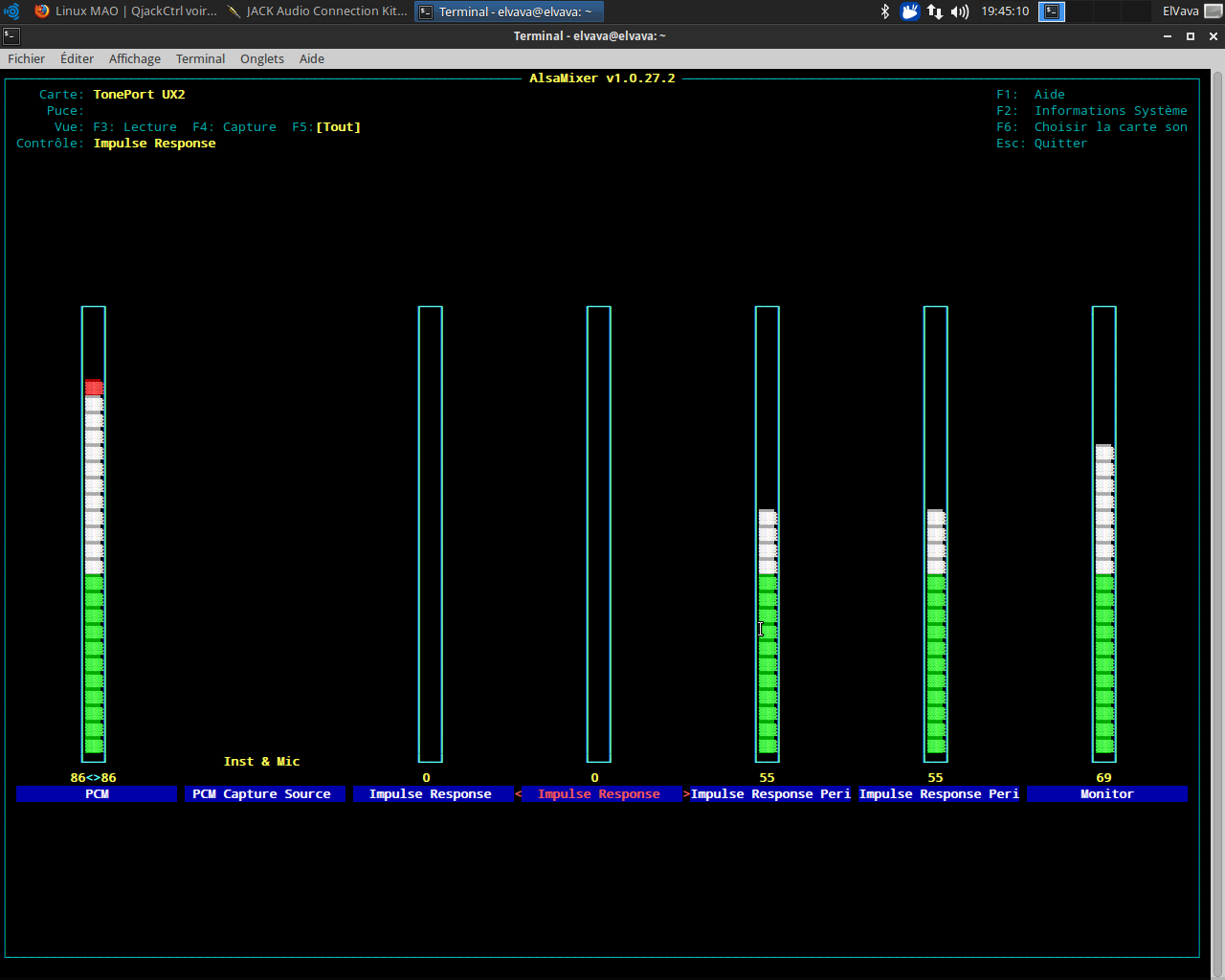Click the terminal icon in the panel workspace area
The image size is (1225, 980).
point(1052,11)
